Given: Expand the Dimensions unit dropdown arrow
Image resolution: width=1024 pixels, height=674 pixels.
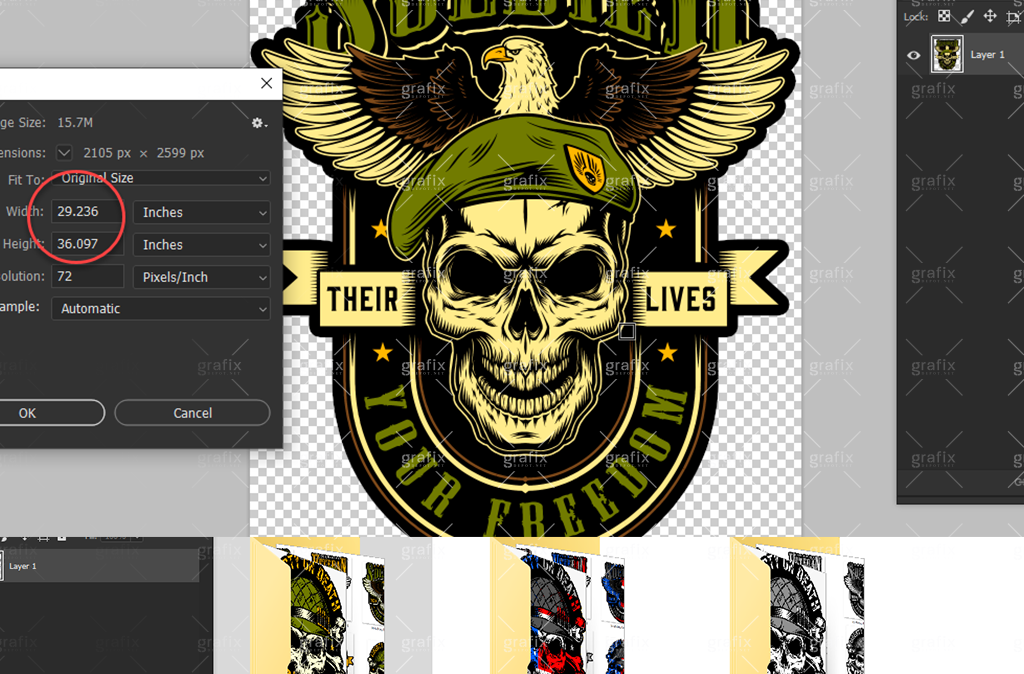Looking at the screenshot, I should (65, 153).
